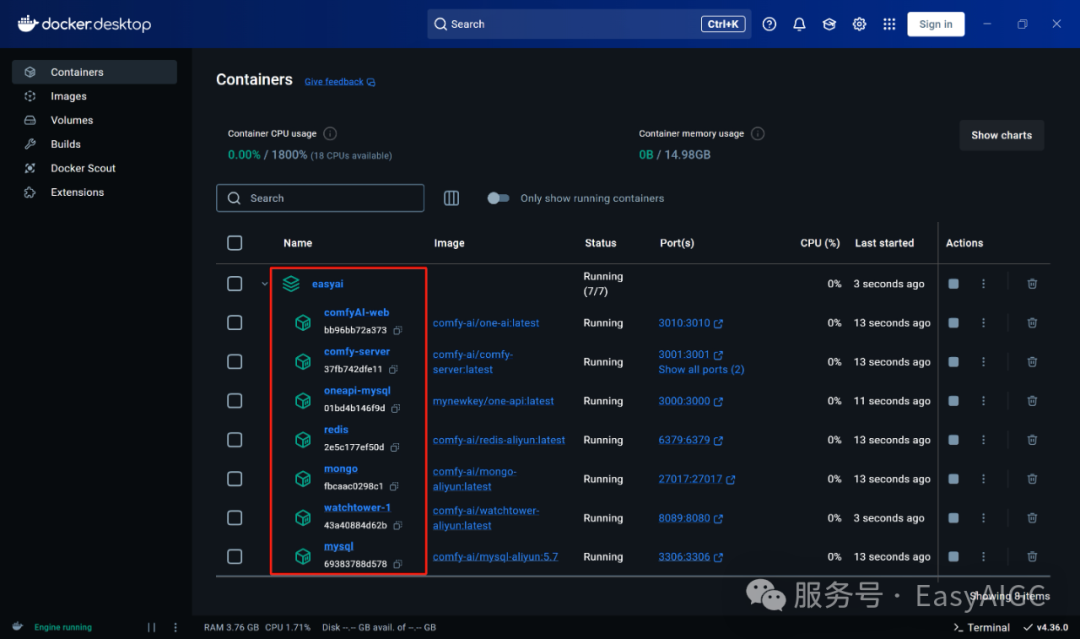Image resolution: width=1080 pixels, height=639 pixels.
Task: Copy container ID 37fb742dfe11
Action: pos(393,369)
